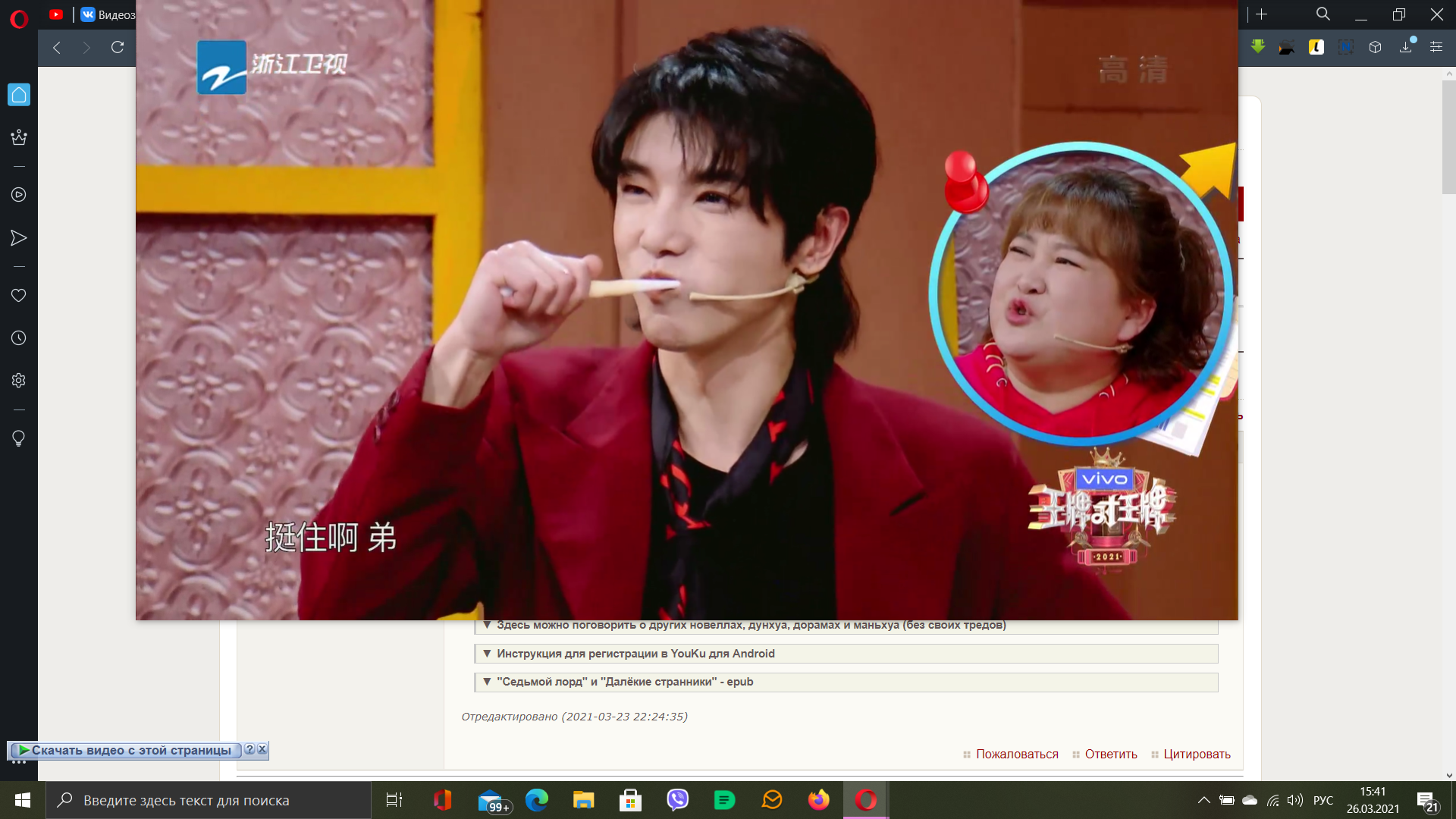Click the Пожаловаться link
This screenshot has width=1456, height=819.
(1016, 754)
